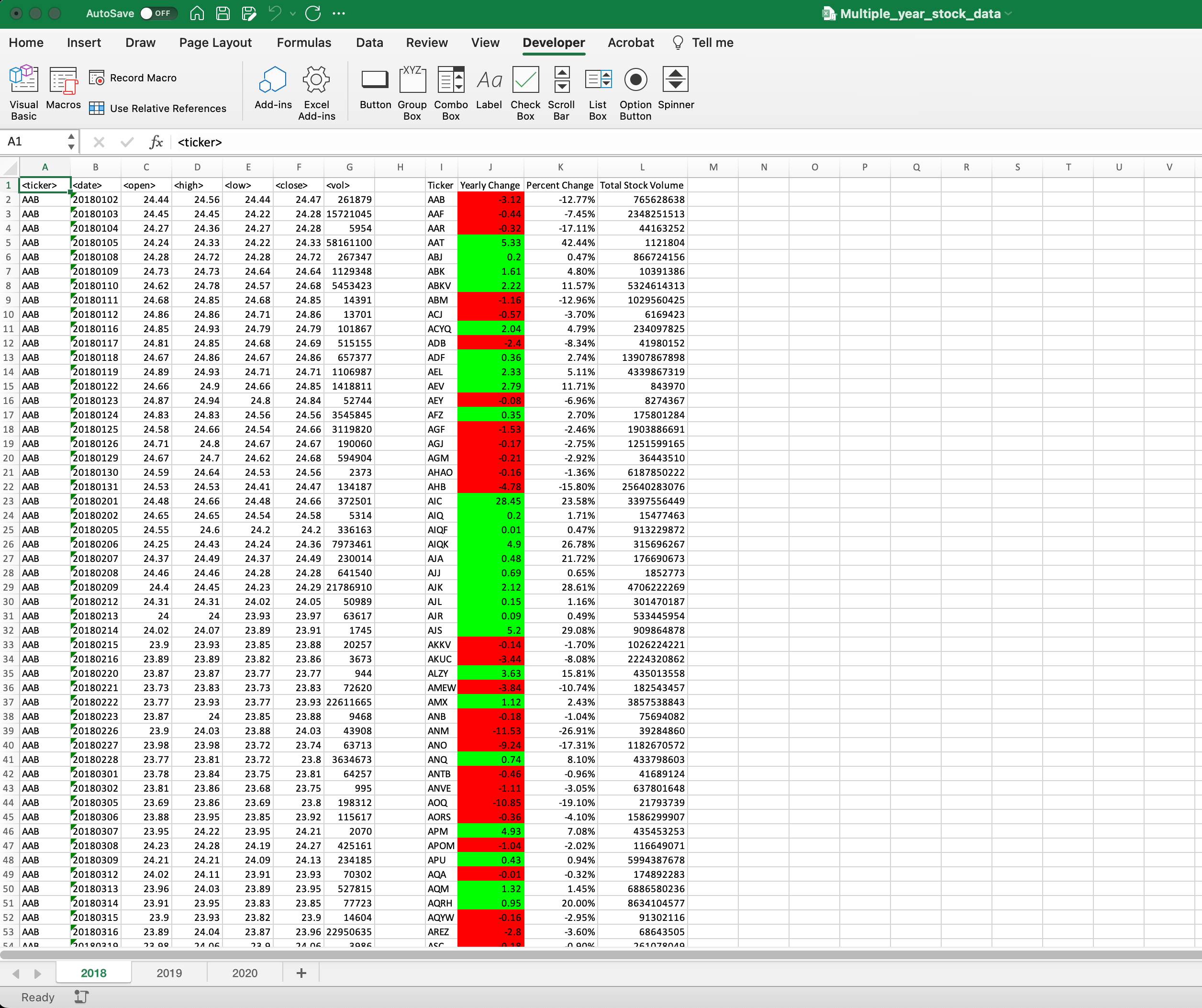Screen dimensions: 1202x1008
Task: Expand the undo history dropdown
Action: (x=292, y=13)
